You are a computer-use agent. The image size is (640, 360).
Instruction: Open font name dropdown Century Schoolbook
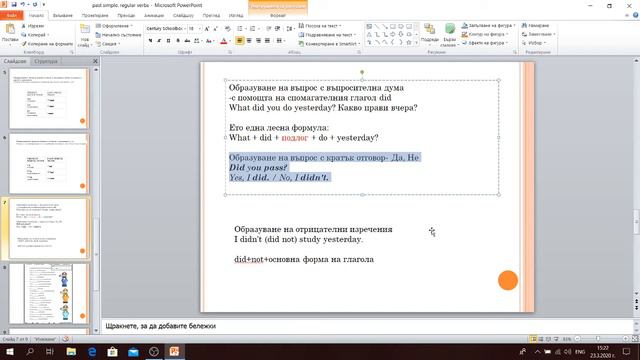click(184, 29)
